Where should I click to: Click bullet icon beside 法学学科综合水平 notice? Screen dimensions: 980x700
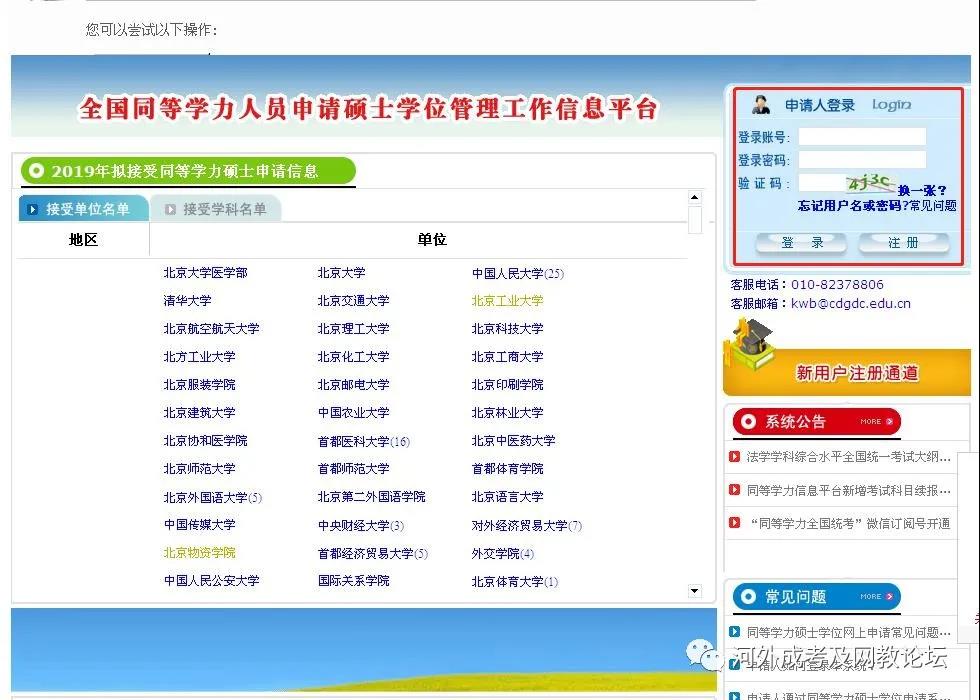pyautogui.click(x=735, y=457)
